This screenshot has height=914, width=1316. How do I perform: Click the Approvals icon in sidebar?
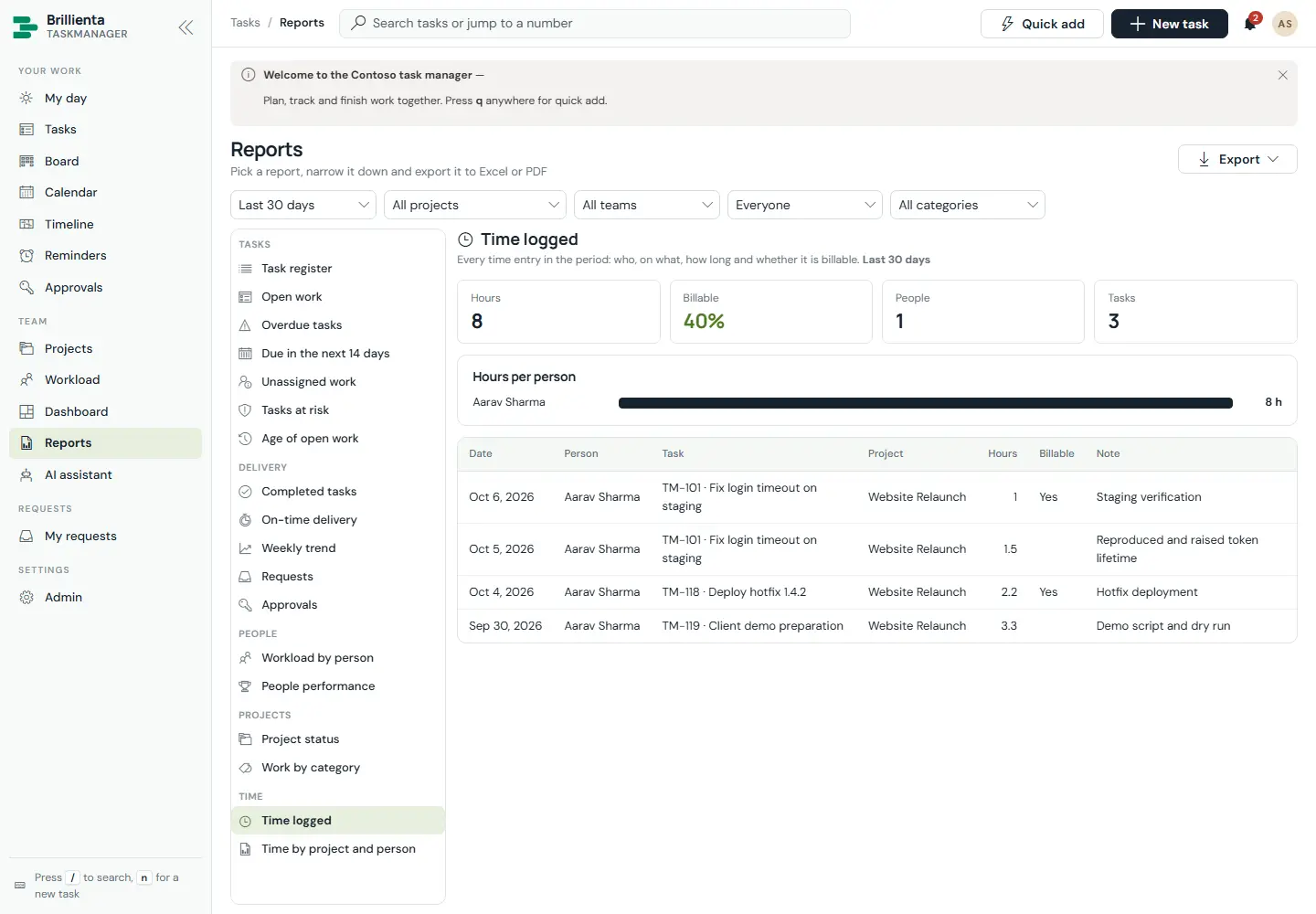pos(27,287)
